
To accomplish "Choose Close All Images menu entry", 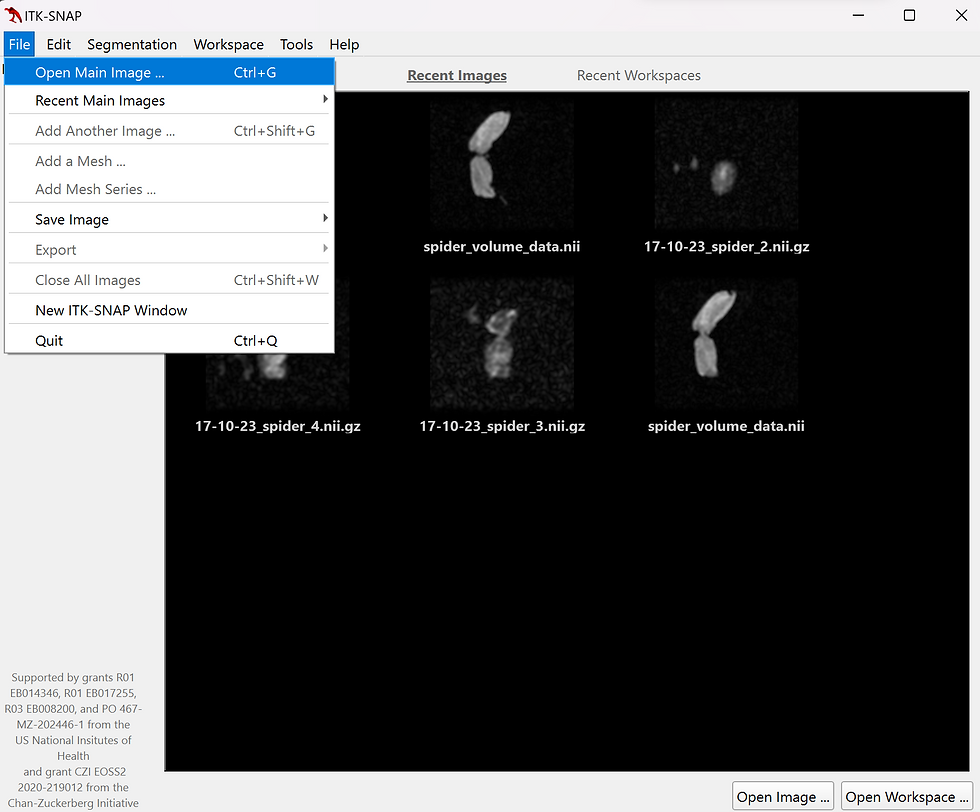I will 169,280.
